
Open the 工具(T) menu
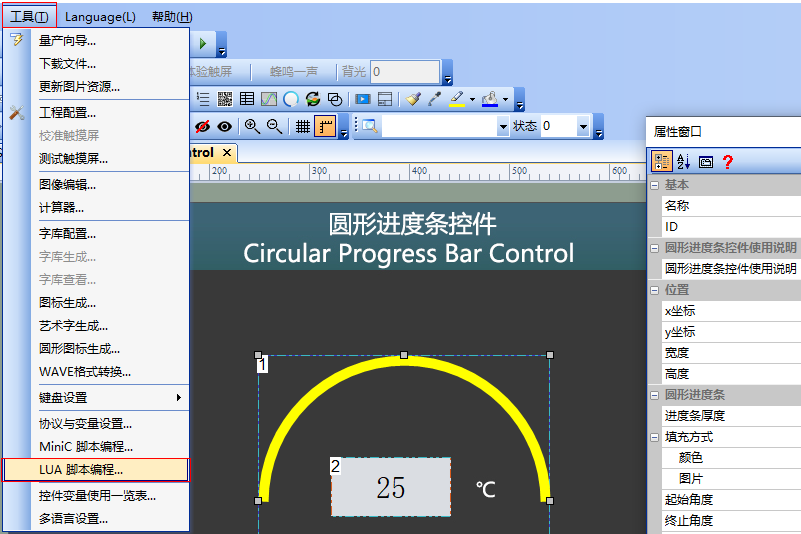click(29, 17)
